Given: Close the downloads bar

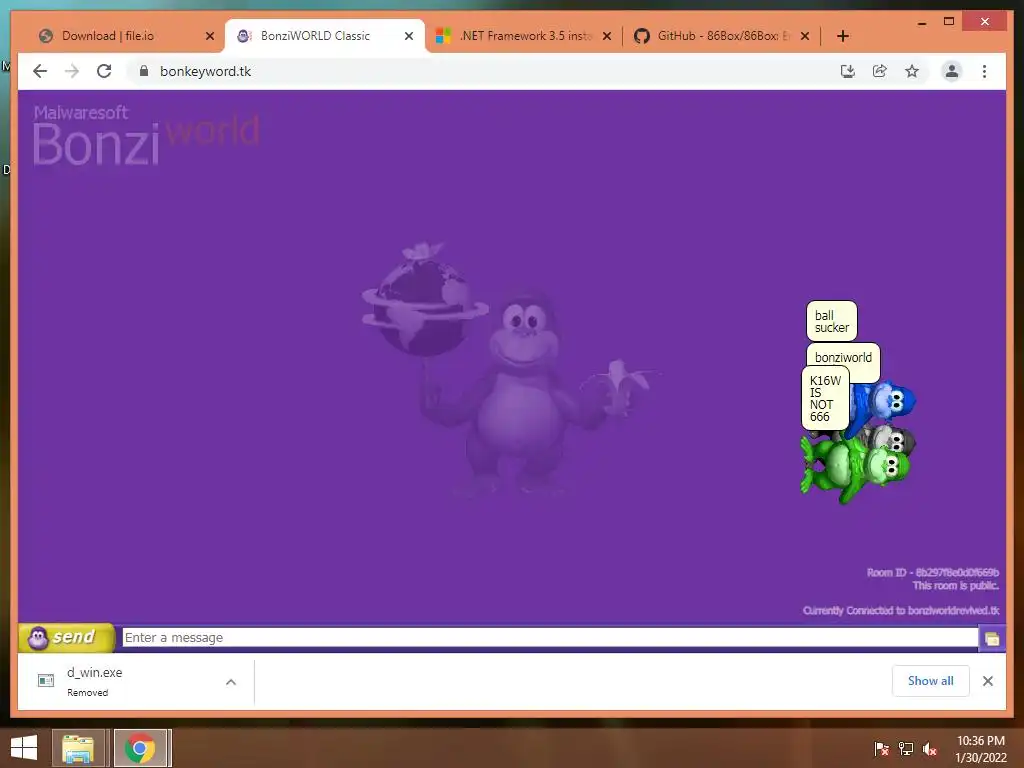Looking at the screenshot, I should coord(987,681).
